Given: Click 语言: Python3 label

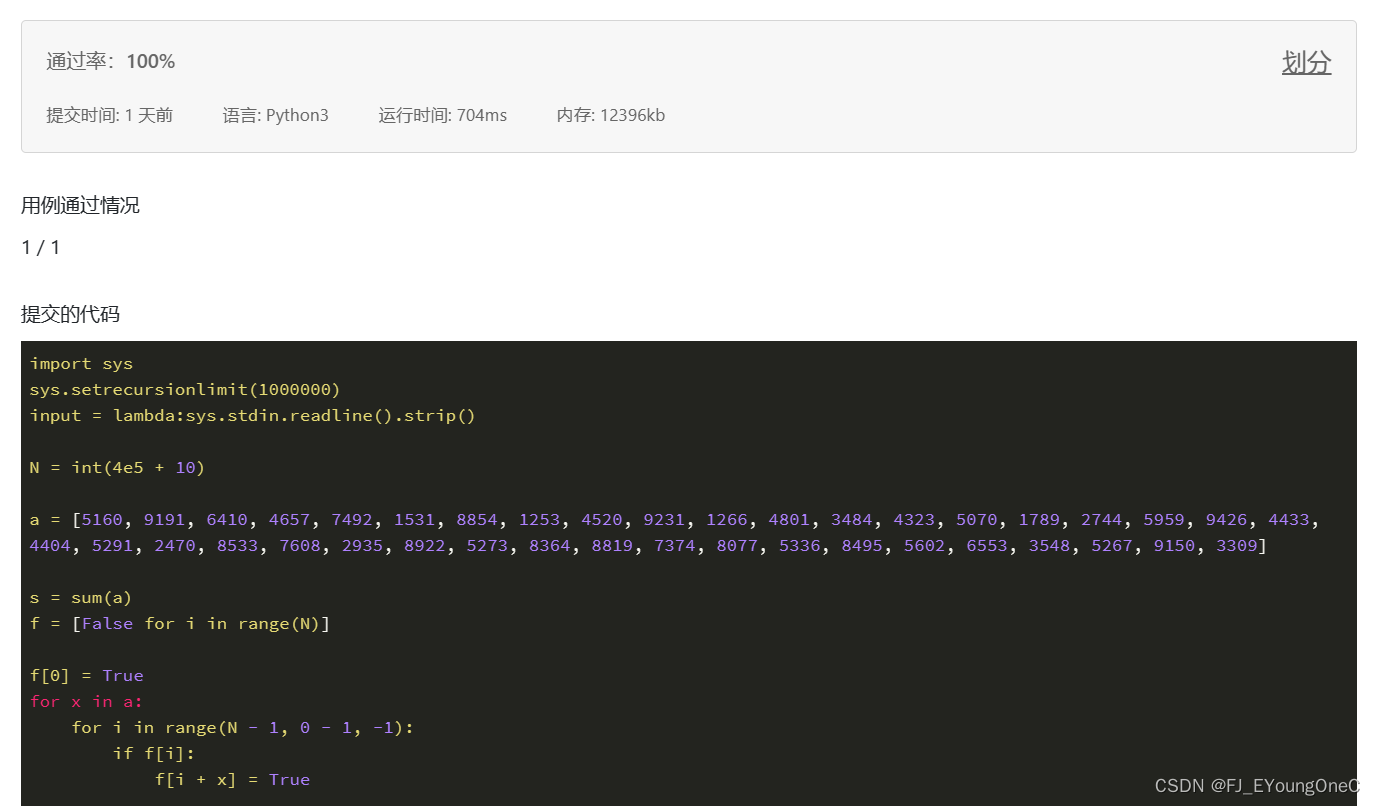Looking at the screenshot, I should coord(275,115).
